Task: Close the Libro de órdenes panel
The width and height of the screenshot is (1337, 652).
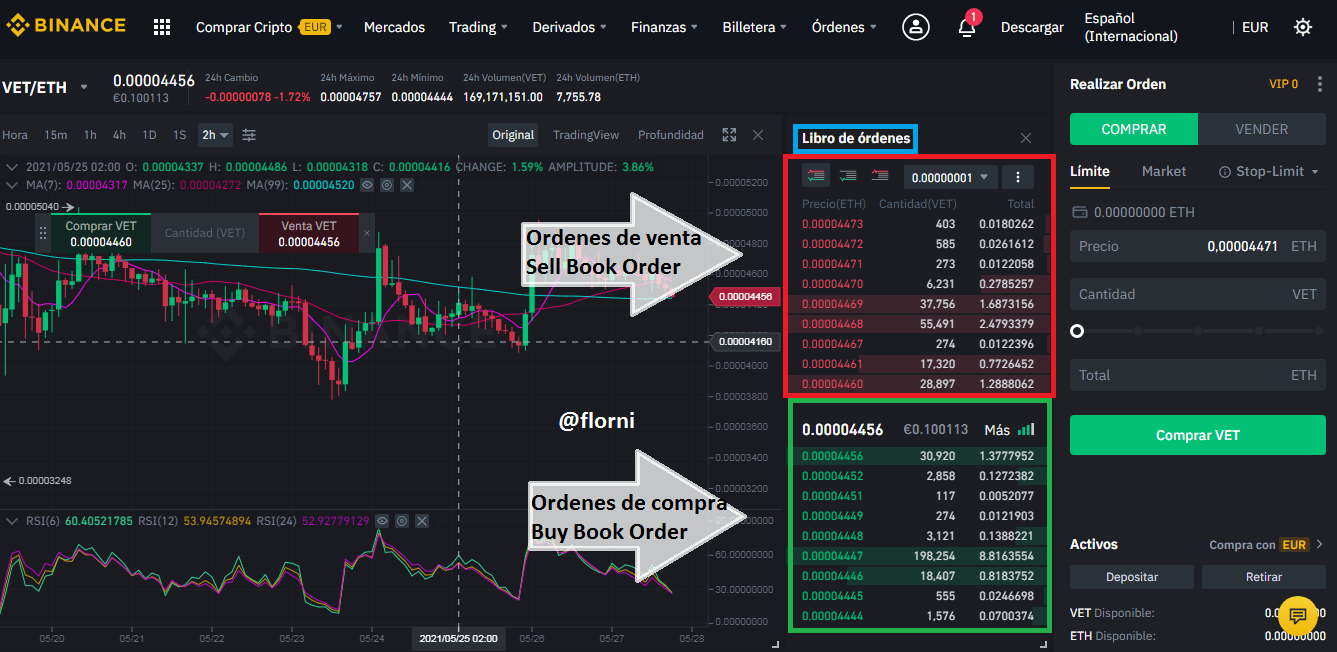Action: (1026, 138)
